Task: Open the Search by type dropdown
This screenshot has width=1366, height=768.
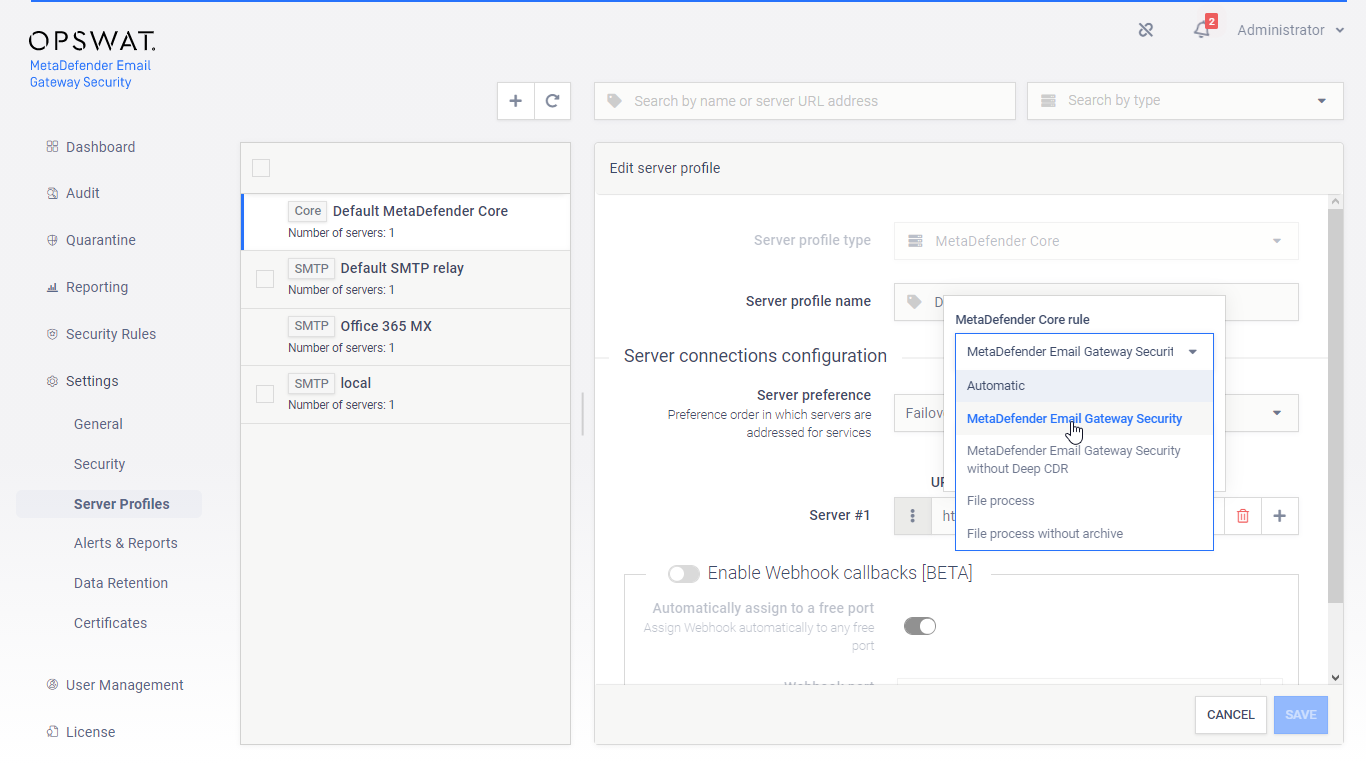Action: (x=1185, y=101)
